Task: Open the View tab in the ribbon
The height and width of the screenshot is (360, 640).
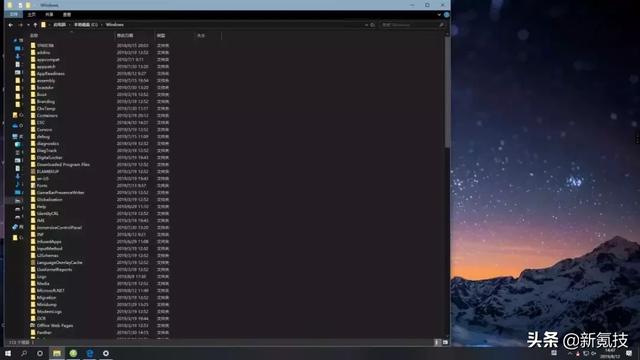Action: coord(67,15)
